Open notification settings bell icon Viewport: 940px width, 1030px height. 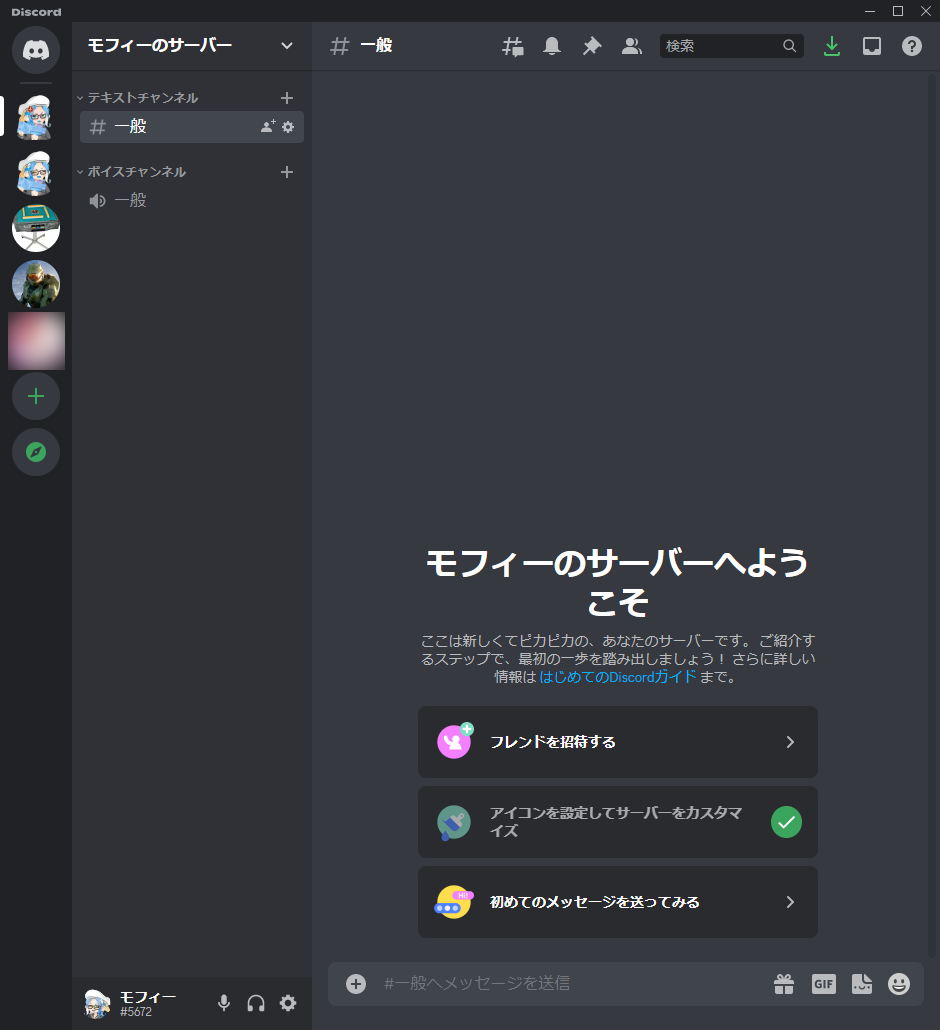(x=552, y=46)
